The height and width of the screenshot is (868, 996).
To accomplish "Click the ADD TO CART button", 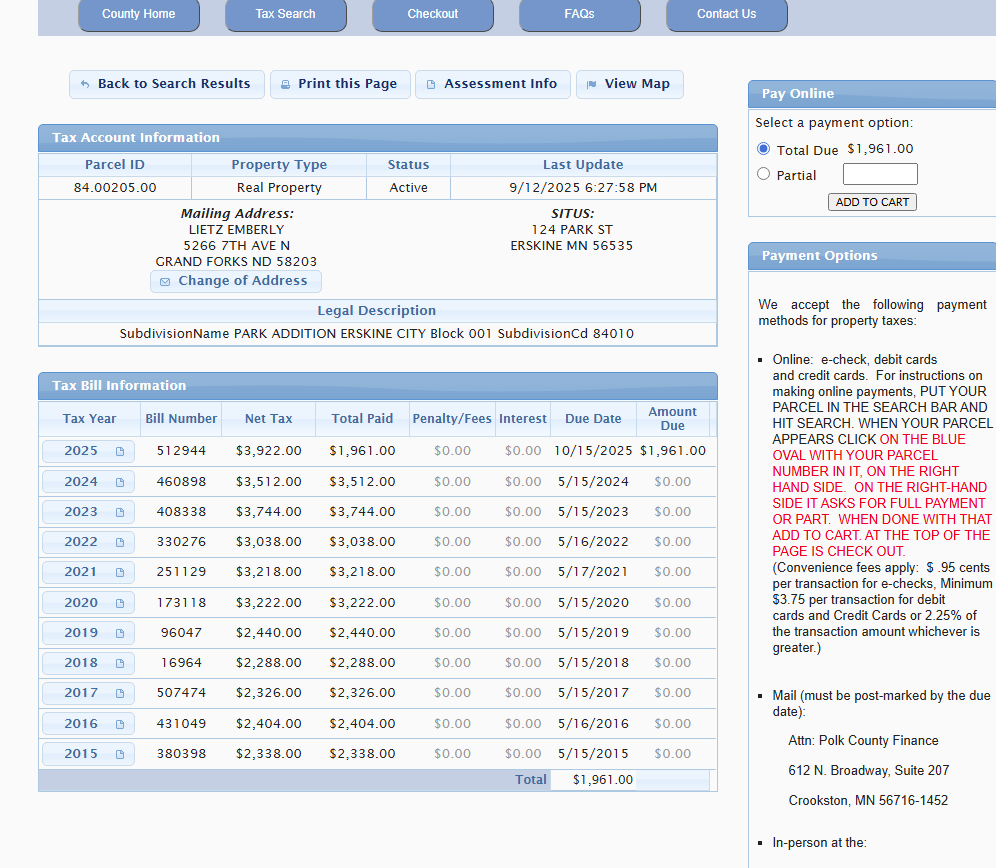I will tap(872, 202).
